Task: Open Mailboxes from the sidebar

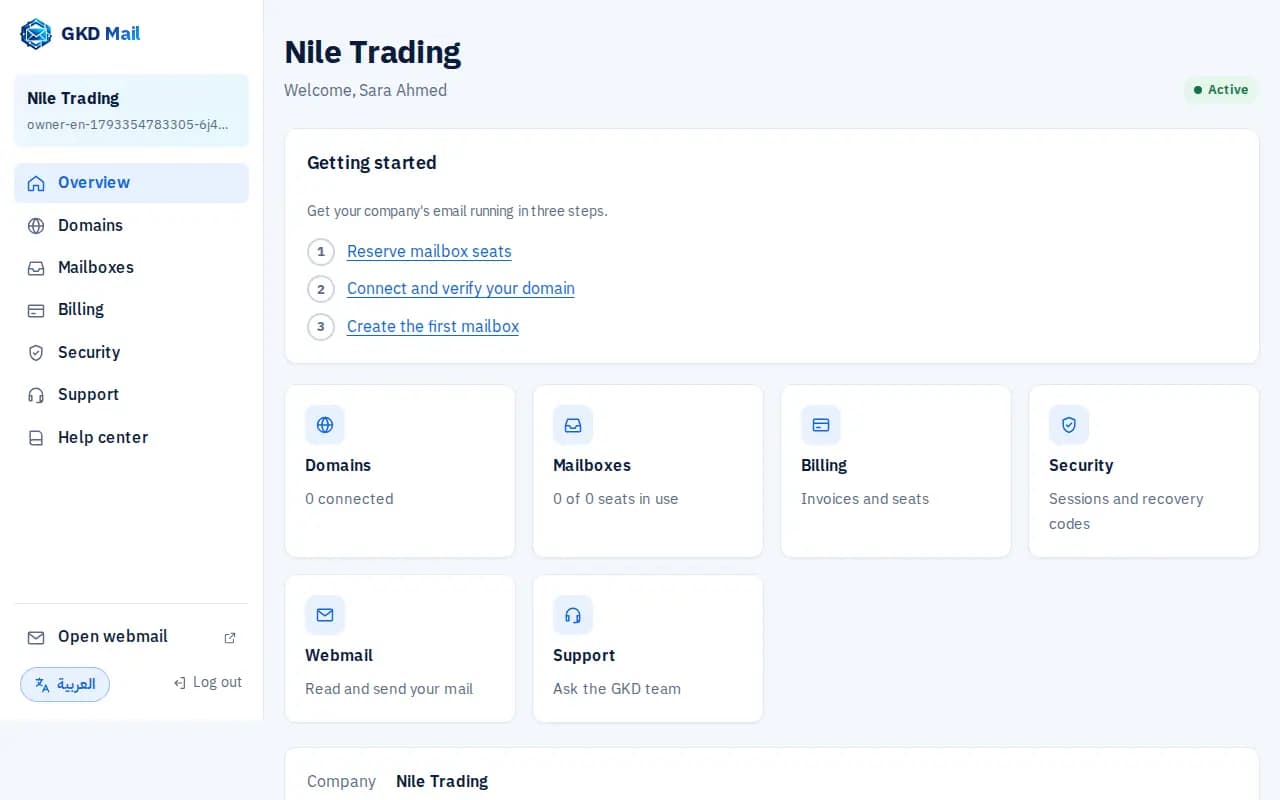Action: tap(131, 268)
